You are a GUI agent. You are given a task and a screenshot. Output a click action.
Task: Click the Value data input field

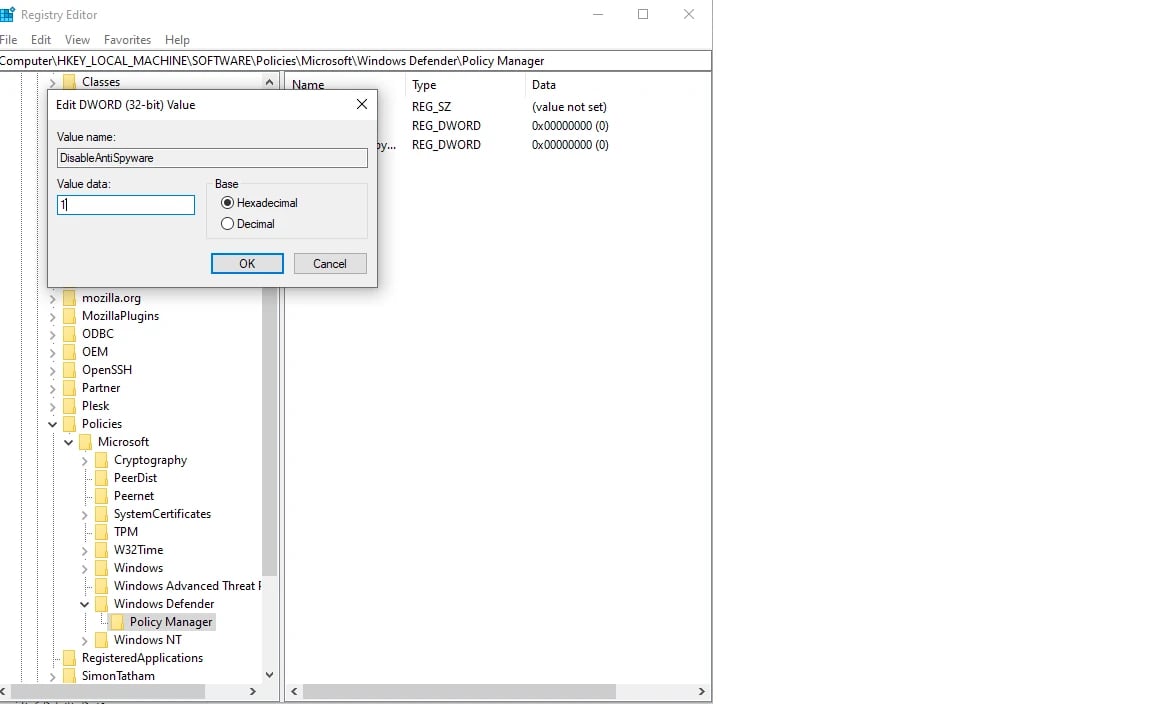126,205
